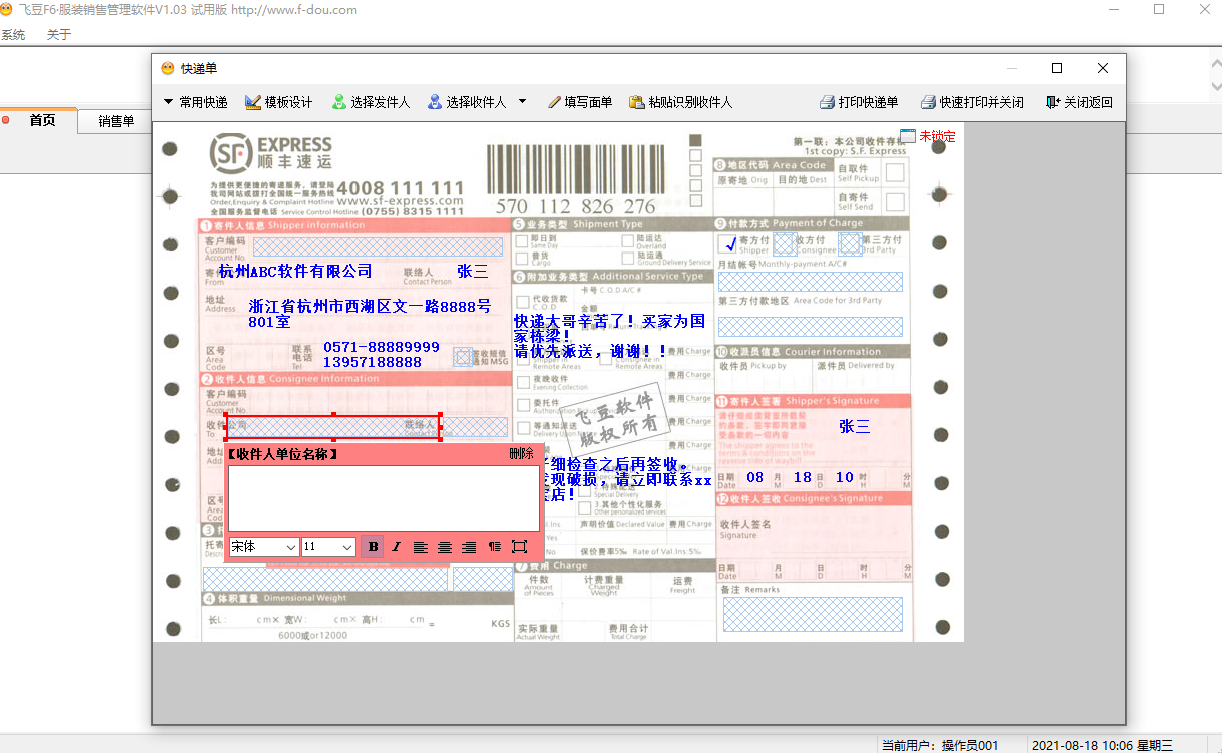
Task: Select the 第三方付 third party box
Action: [850, 243]
